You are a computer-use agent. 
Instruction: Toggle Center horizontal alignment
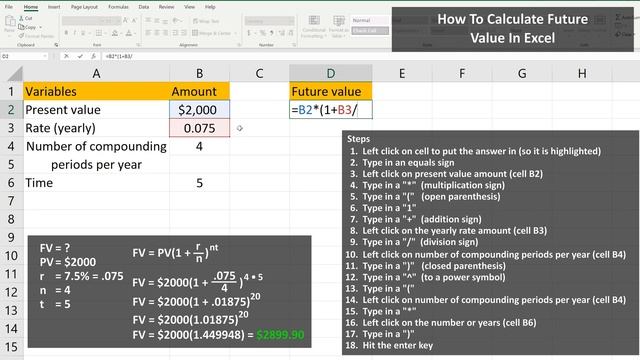157,33
